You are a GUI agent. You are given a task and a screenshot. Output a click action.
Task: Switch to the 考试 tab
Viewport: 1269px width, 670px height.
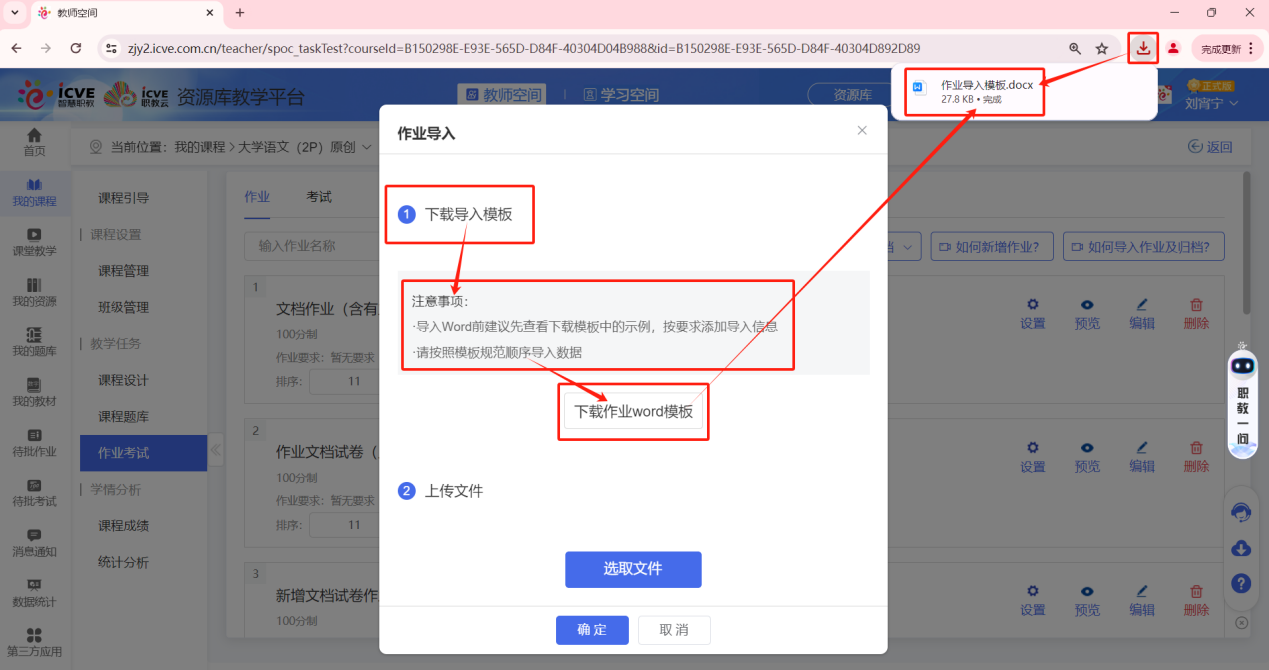[318, 197]
